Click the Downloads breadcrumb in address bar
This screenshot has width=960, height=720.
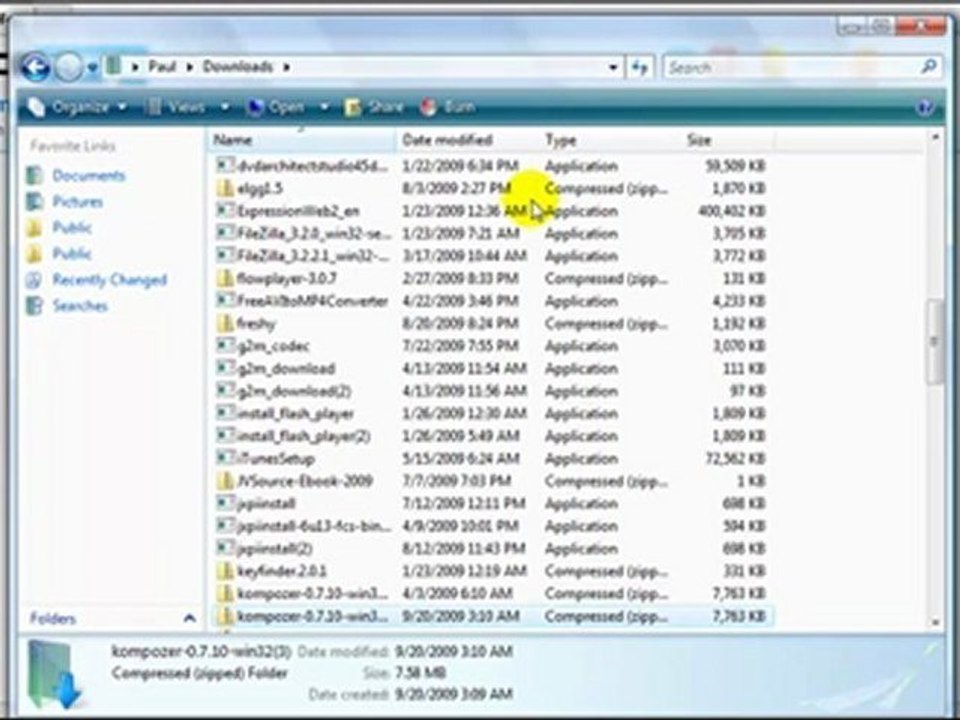[x=238, y=66]
